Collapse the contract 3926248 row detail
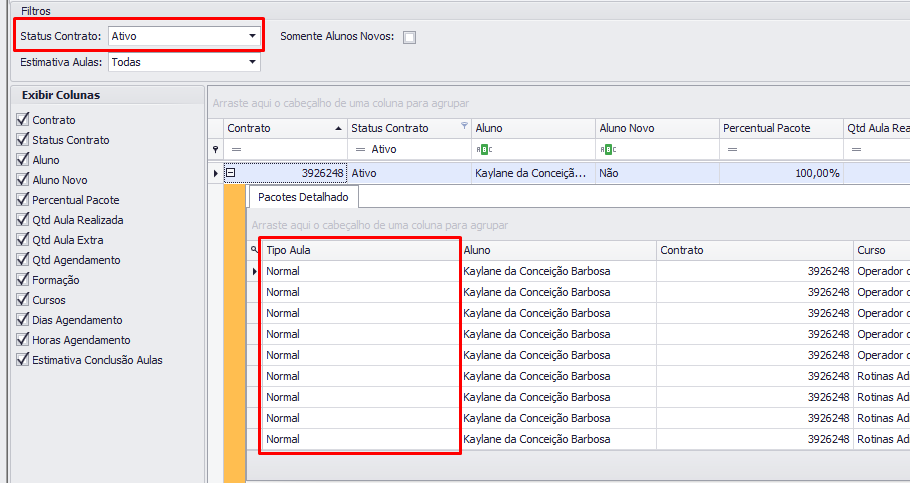This screenshot has width=910, height=483. [x=230, y=173]
